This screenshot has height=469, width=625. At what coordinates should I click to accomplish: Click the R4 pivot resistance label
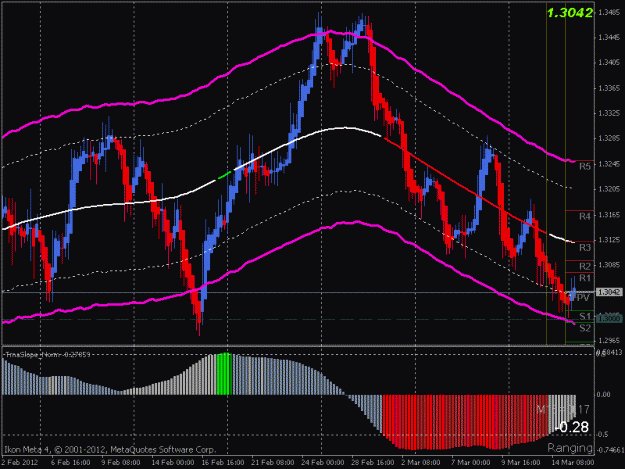[585, 216]
